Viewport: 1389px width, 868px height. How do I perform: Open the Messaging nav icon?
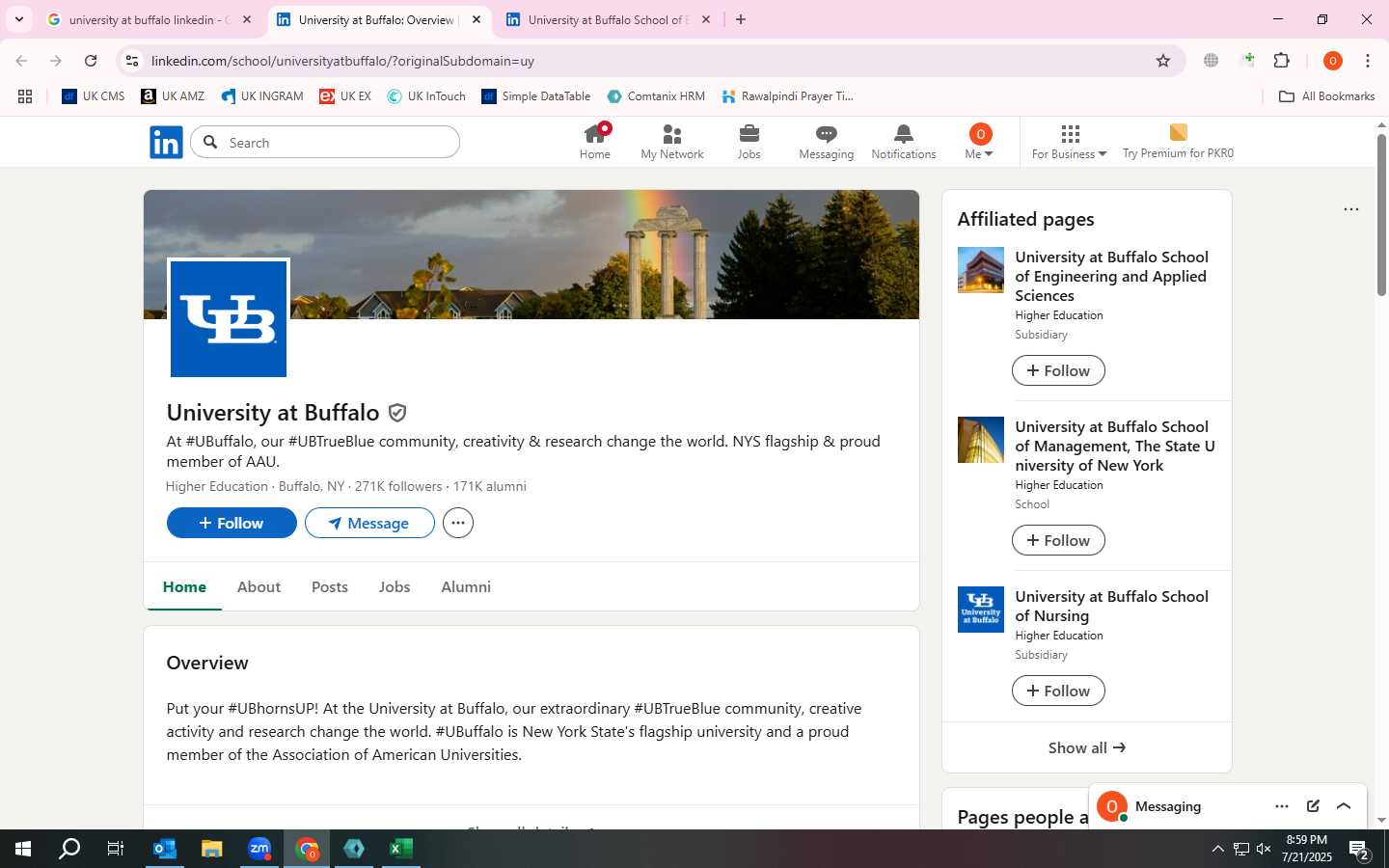point(827,142)
